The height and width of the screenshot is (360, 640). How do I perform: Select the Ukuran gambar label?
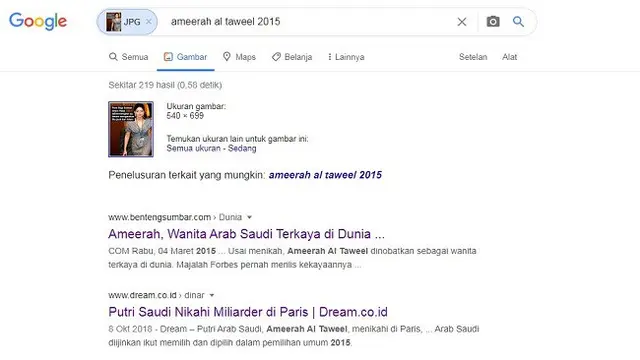196,106
